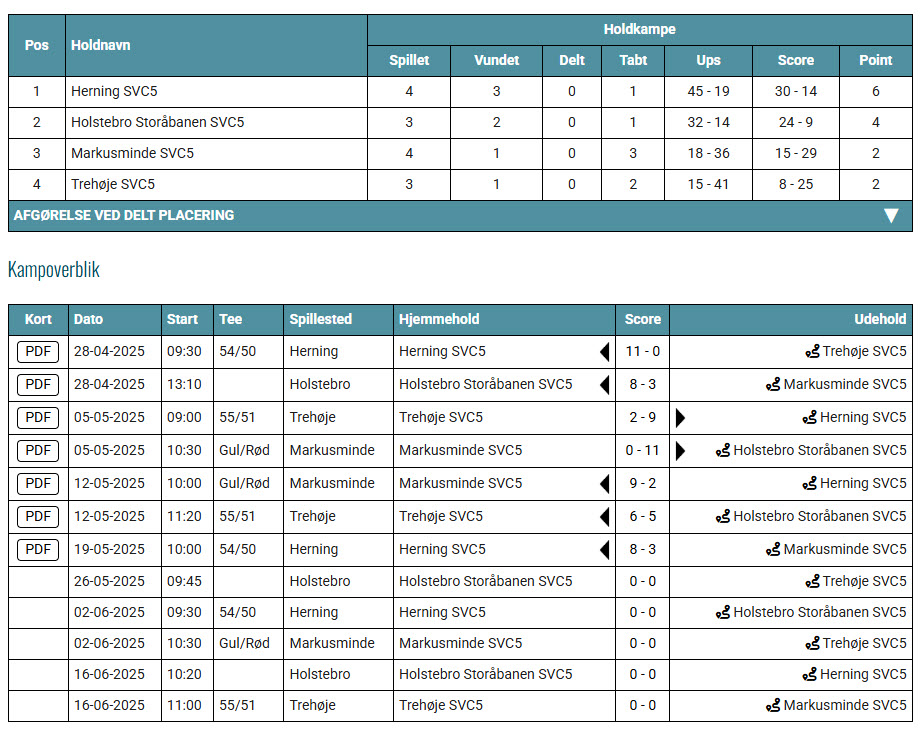The width and height of the screenshot is (924, 732).
Task: Click the 'Pos' column header
Action: 37,45
